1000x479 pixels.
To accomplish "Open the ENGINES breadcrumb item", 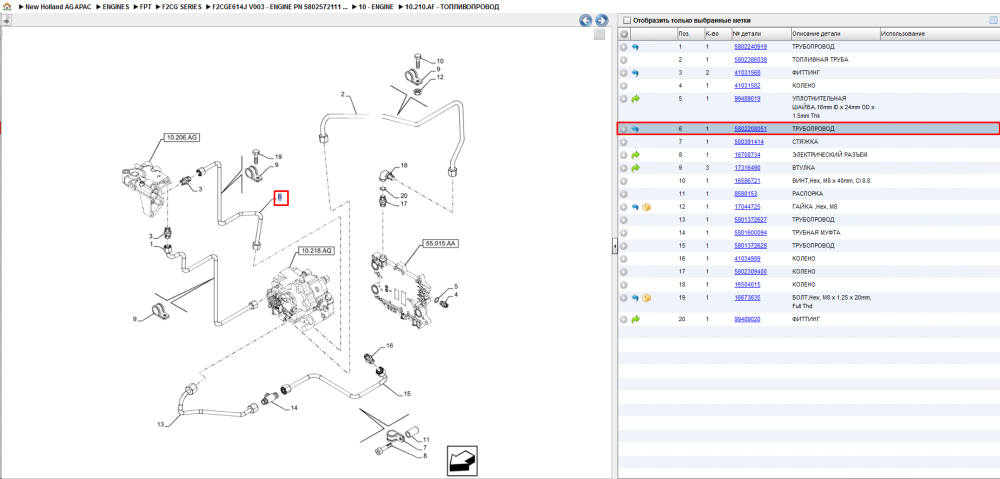I will coord(115,6).
